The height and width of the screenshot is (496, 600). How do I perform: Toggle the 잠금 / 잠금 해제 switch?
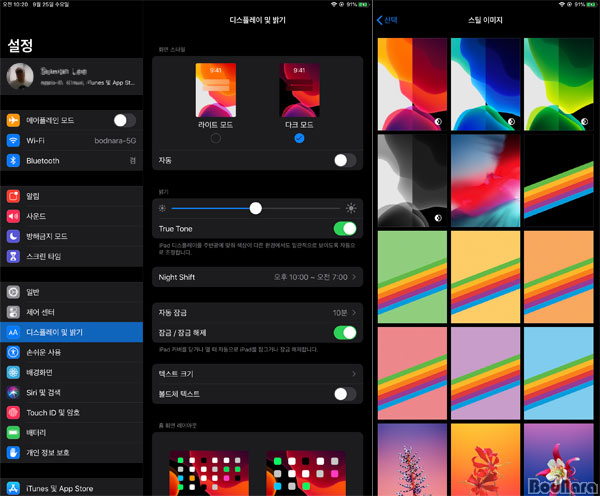click(x=345, y=333)
